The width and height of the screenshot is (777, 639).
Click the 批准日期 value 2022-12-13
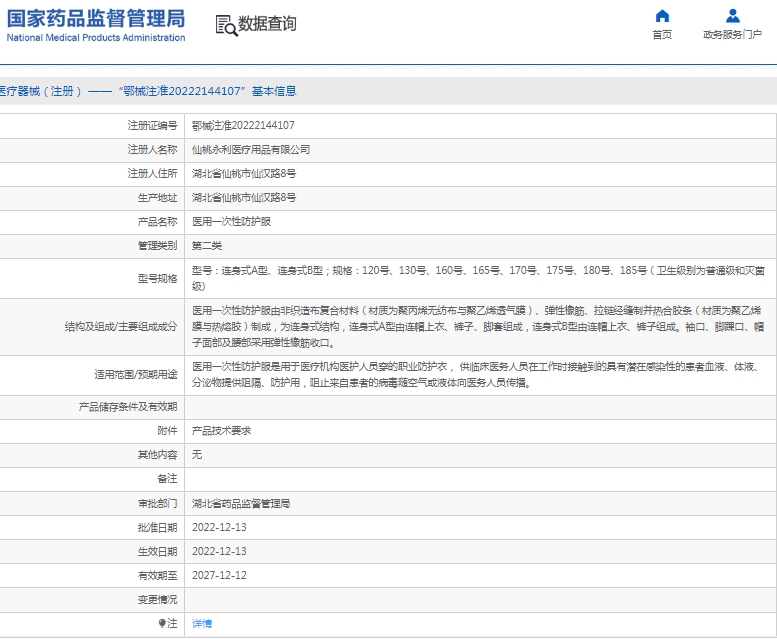pos(219,528)
